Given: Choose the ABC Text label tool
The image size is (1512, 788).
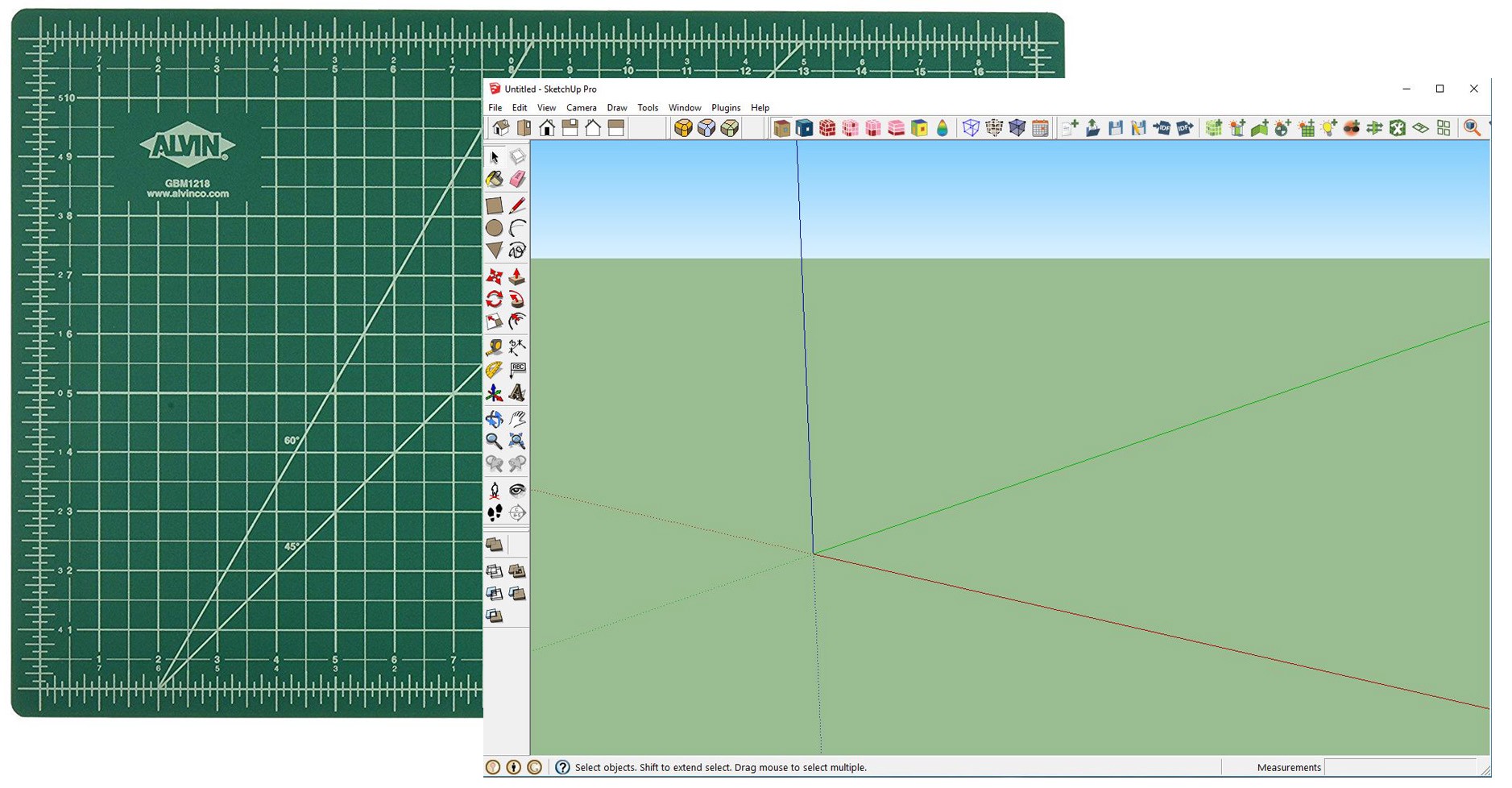Looking at the screenshot, I should (x=517, y=370).
